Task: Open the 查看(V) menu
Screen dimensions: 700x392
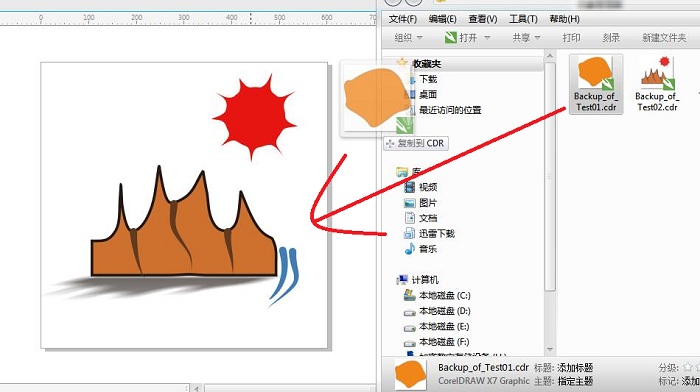Action: point(483,19)
